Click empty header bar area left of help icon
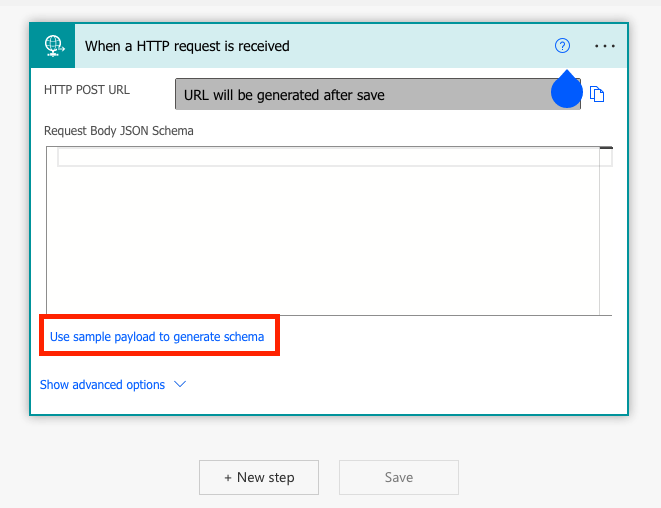The image size is (661, 508). tap(422, 46)
